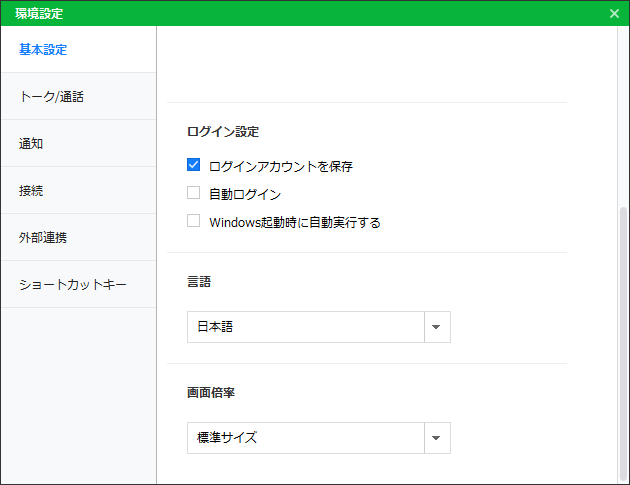Open the 標準サイズ screen scale combo box
630x485 pixels.
click(x=306, y=438)
